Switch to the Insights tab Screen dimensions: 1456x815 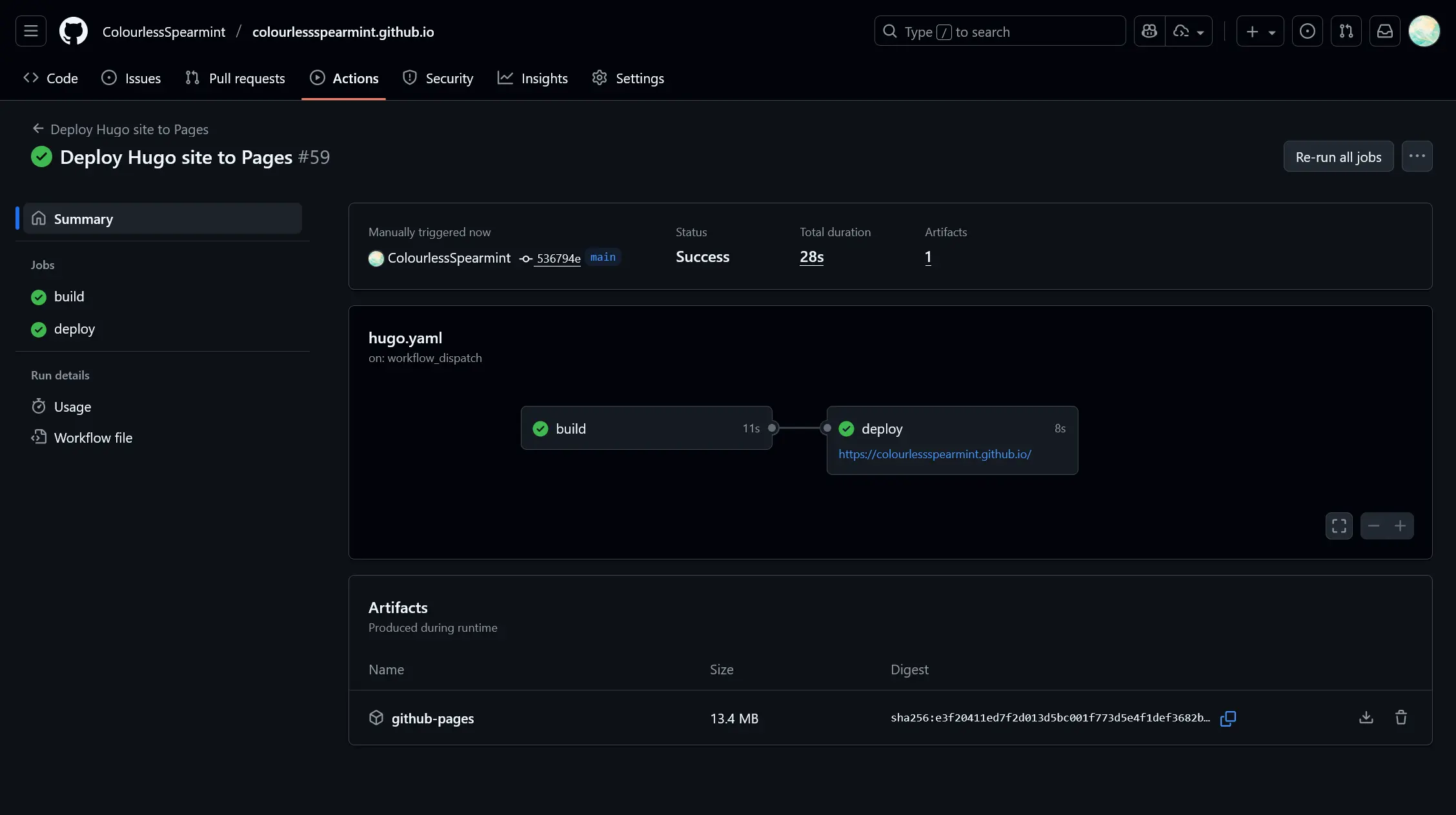coord(532,78)
